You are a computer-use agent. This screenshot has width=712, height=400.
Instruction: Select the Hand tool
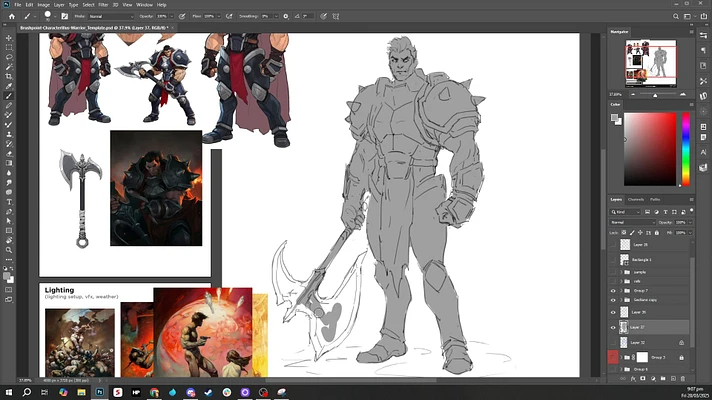(9, 240)
